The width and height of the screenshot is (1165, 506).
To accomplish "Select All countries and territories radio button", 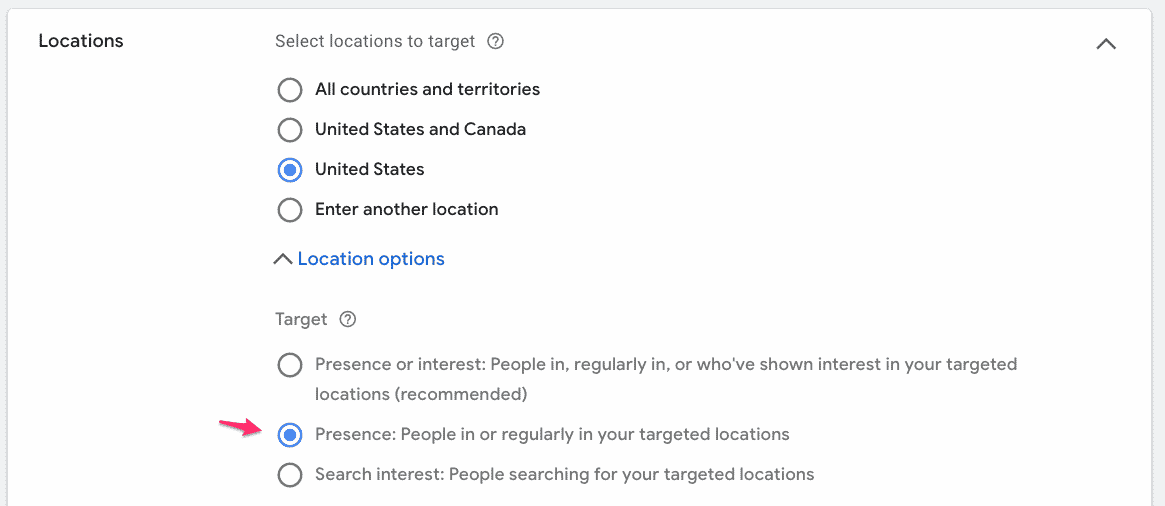I will (290, 90).
